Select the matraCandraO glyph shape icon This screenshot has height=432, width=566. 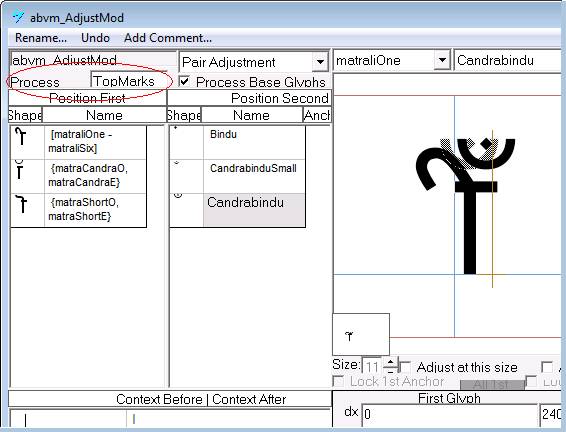click(x=20, y=170)
